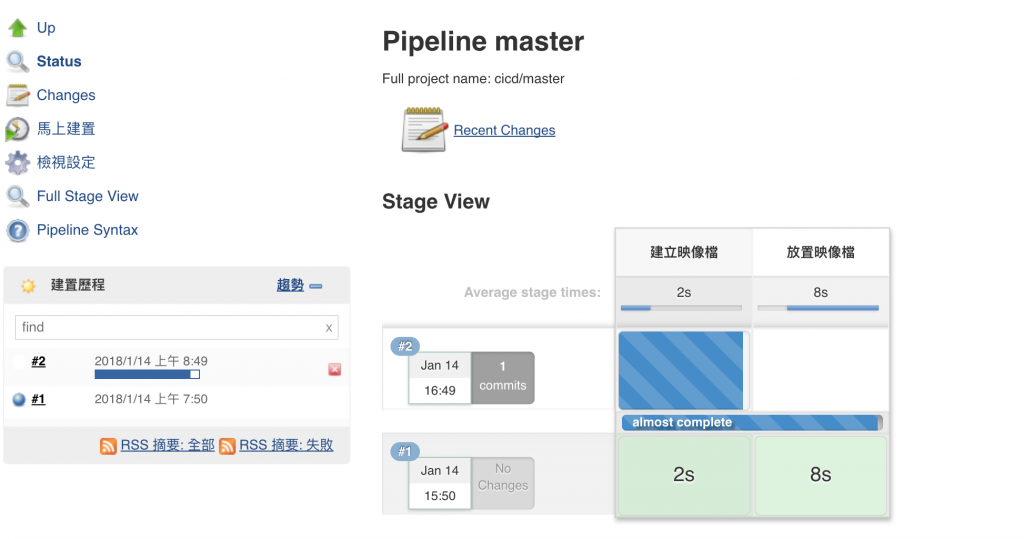Click the green Up arrow icon

pyautogui.click(x=17, y=28)
